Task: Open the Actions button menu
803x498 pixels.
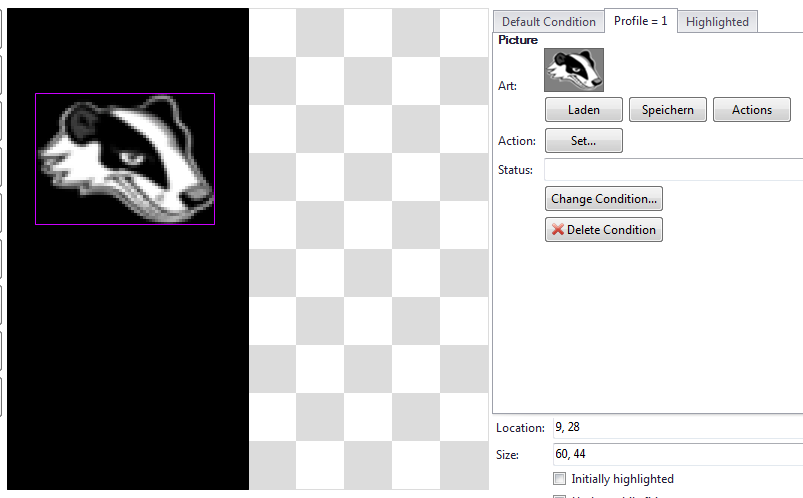Action: [751, 110]
